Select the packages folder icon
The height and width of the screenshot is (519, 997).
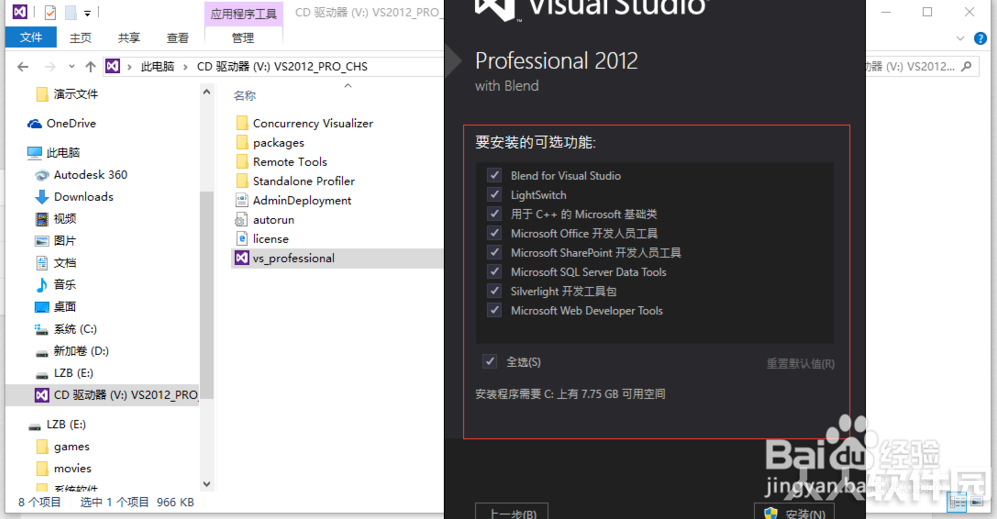[x=242, y=142]
